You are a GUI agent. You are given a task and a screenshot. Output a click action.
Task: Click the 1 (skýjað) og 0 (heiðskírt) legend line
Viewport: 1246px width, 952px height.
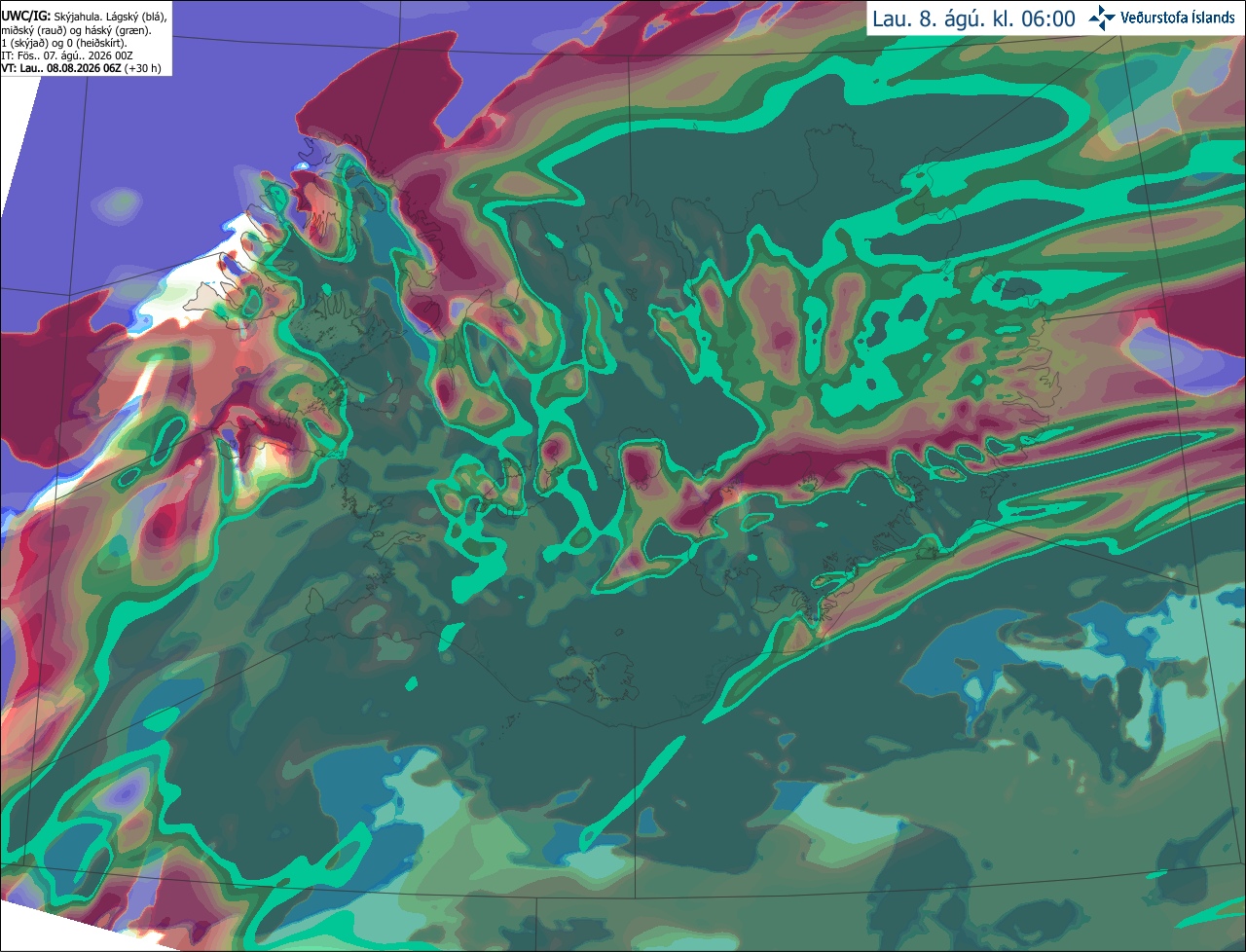pos(64,43)
